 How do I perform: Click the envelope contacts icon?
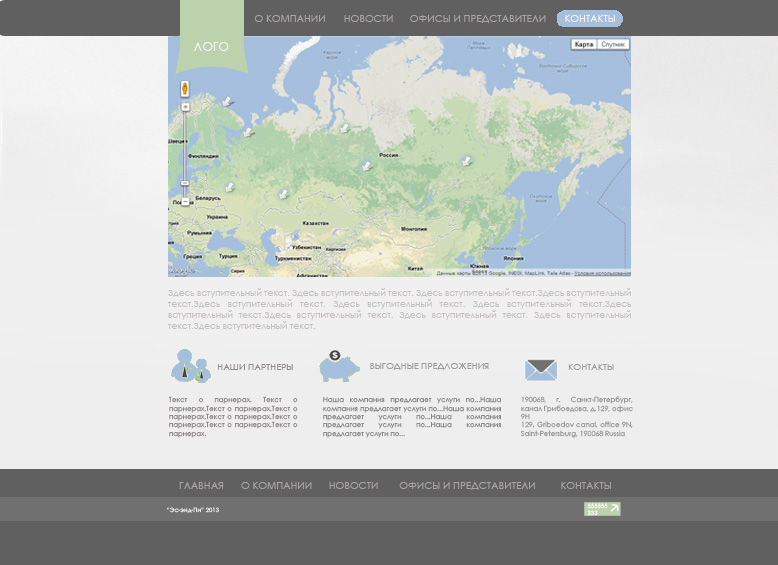point(541,370)
